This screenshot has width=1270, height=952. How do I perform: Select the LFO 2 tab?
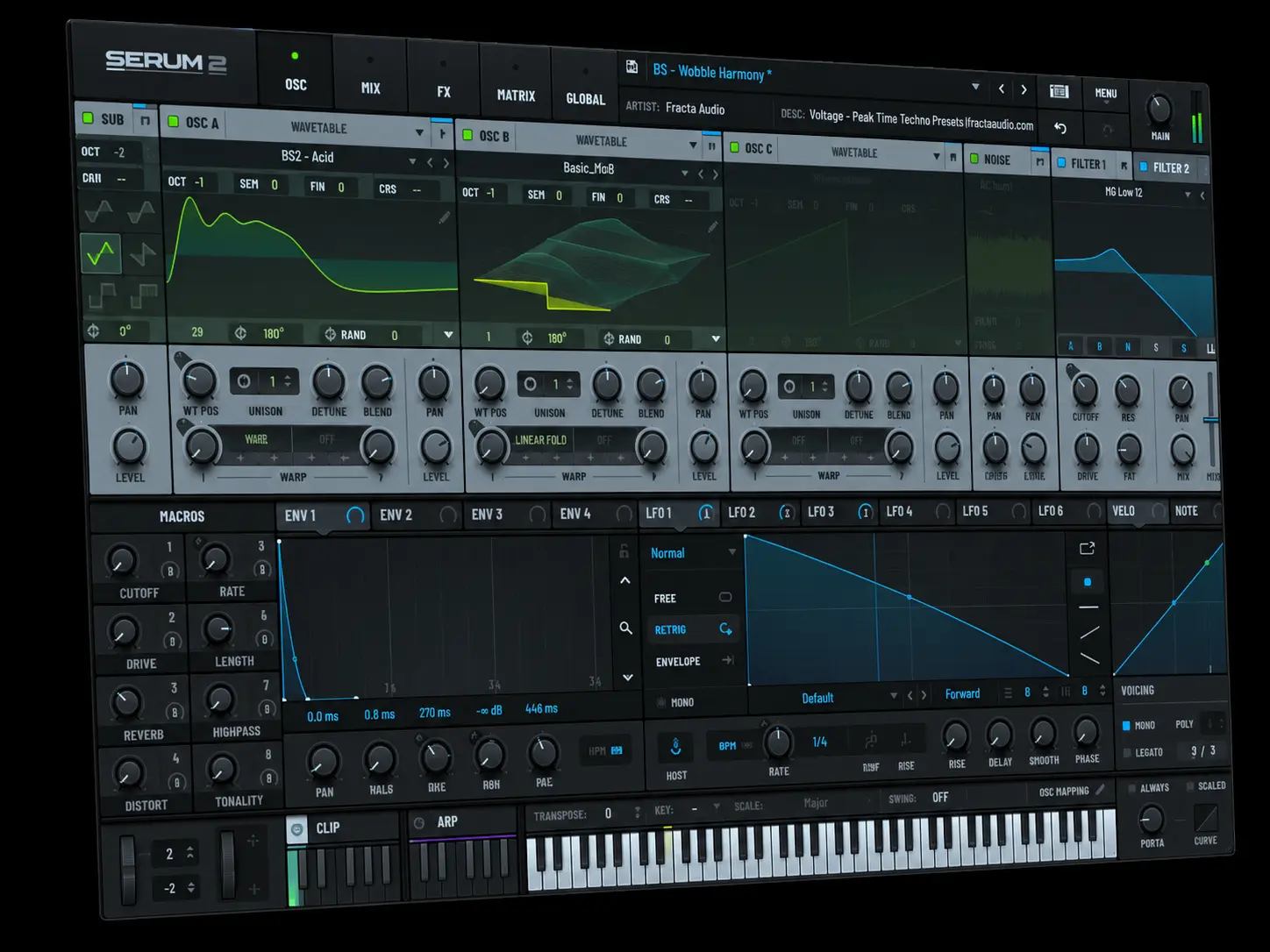coord(760,512)
